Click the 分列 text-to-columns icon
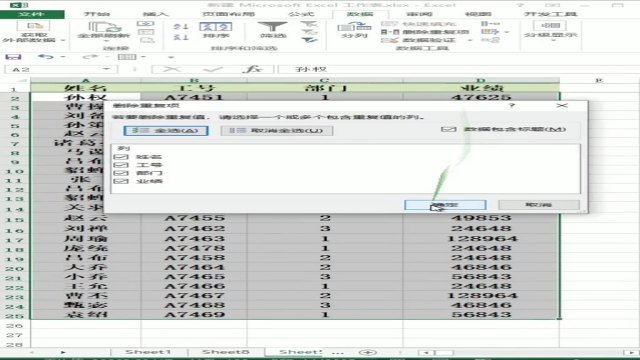The image size is (640, 360). pos(354,27)
